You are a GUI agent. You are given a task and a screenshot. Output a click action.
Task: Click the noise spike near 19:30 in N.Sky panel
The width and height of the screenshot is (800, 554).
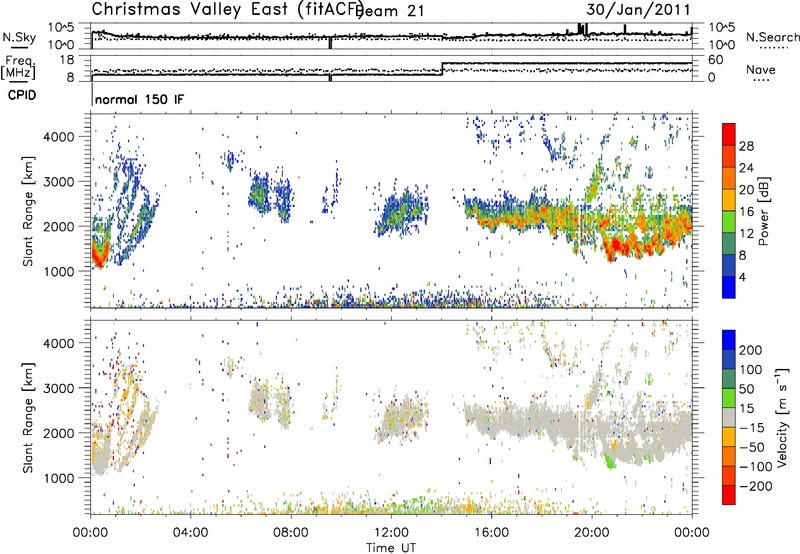click(x=581, y=29)
